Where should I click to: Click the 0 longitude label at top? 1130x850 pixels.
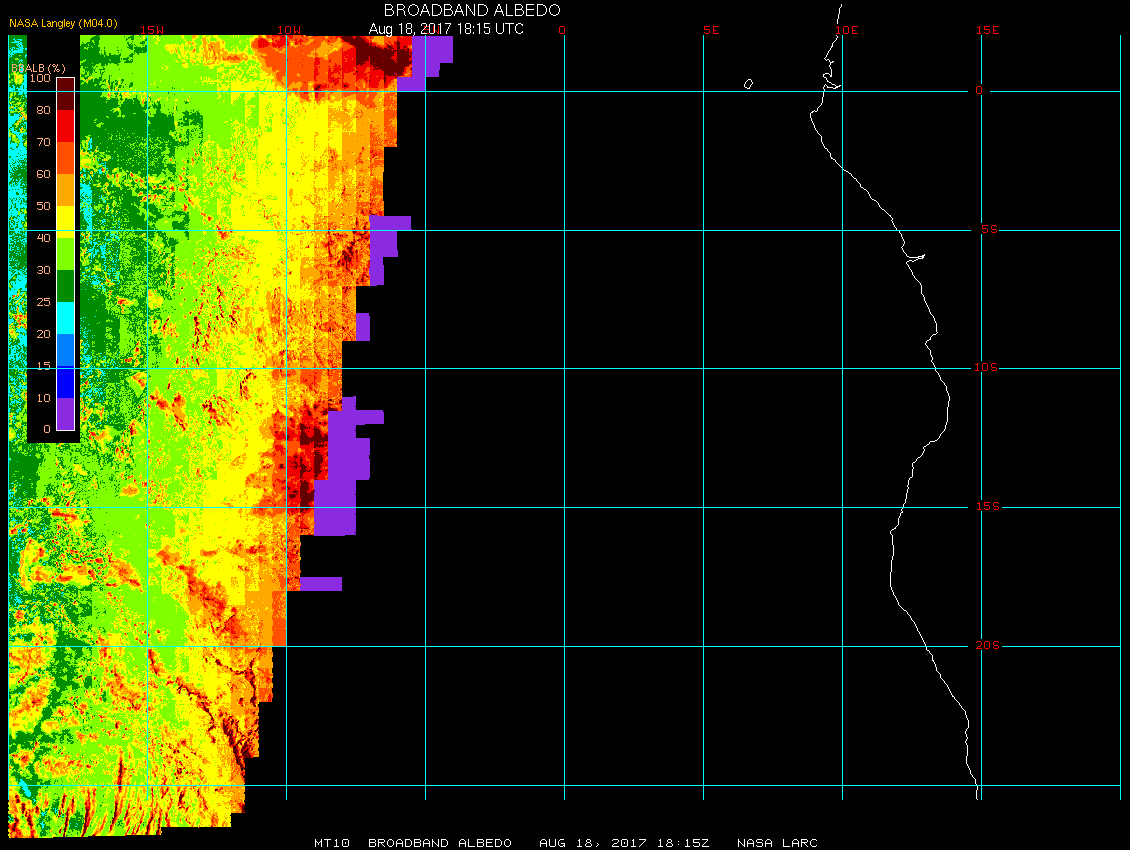562,30
